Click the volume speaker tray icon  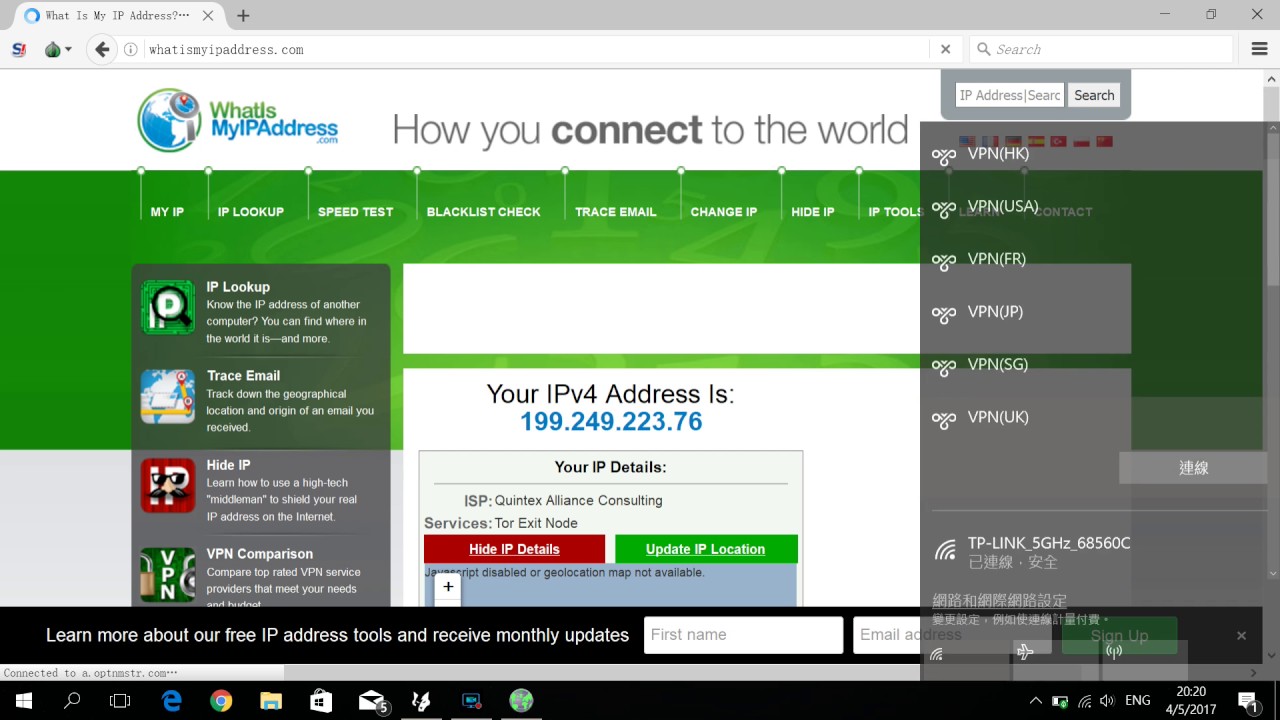pyautogui.click(x=1108, y=701)
